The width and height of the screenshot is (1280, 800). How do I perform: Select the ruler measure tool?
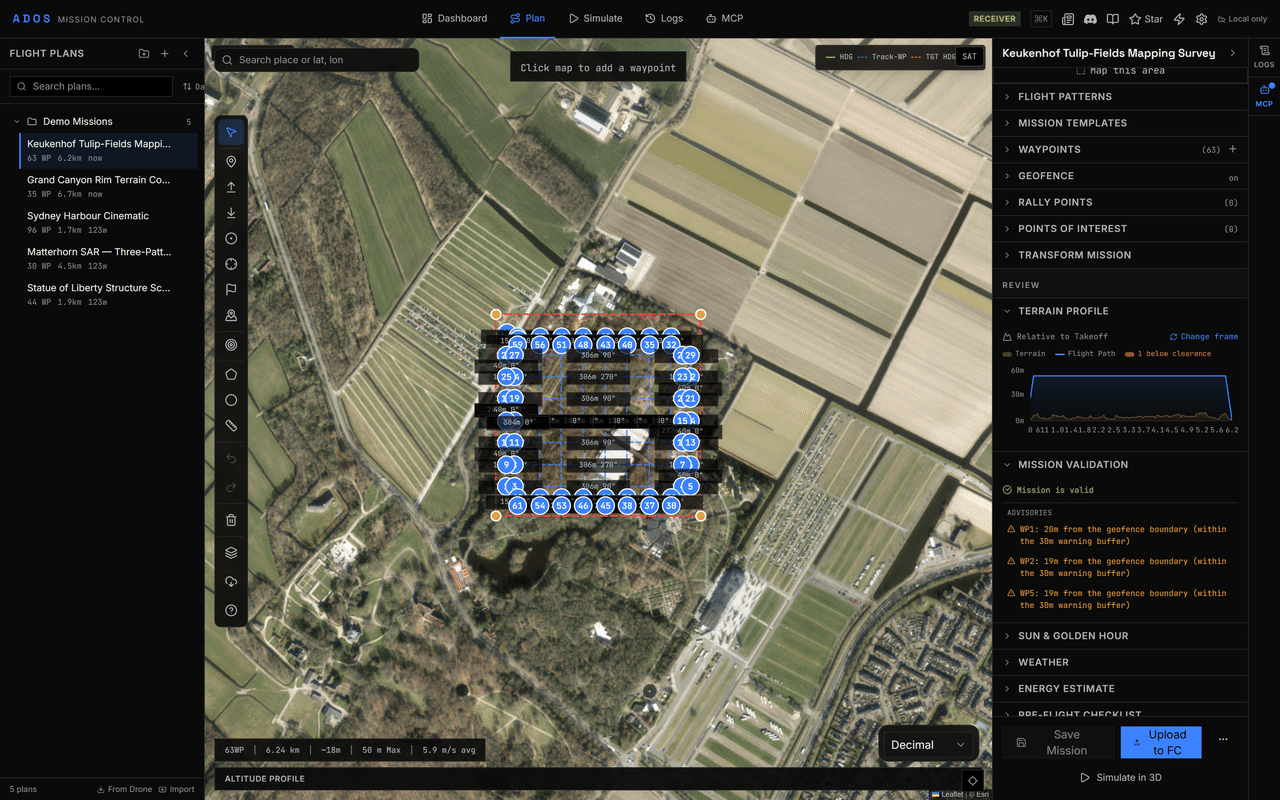point(231,426)
